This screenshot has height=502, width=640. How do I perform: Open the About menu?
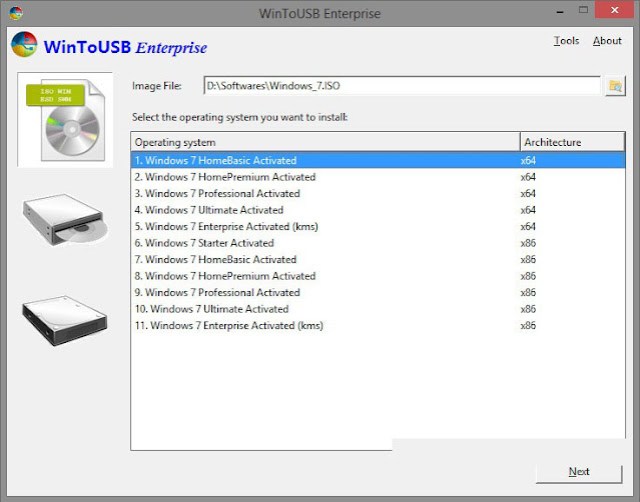click(607, 41)
